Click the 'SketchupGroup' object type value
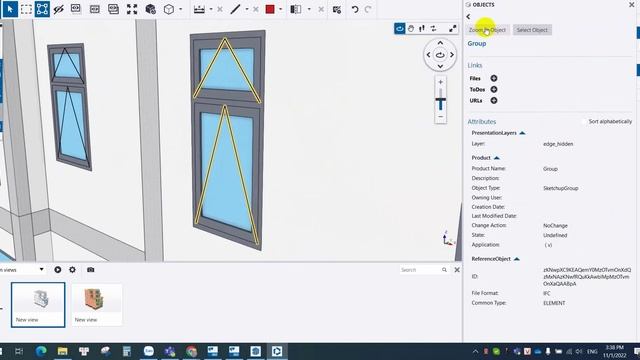This screenshot has height=360, width=640. pos(560,188)
